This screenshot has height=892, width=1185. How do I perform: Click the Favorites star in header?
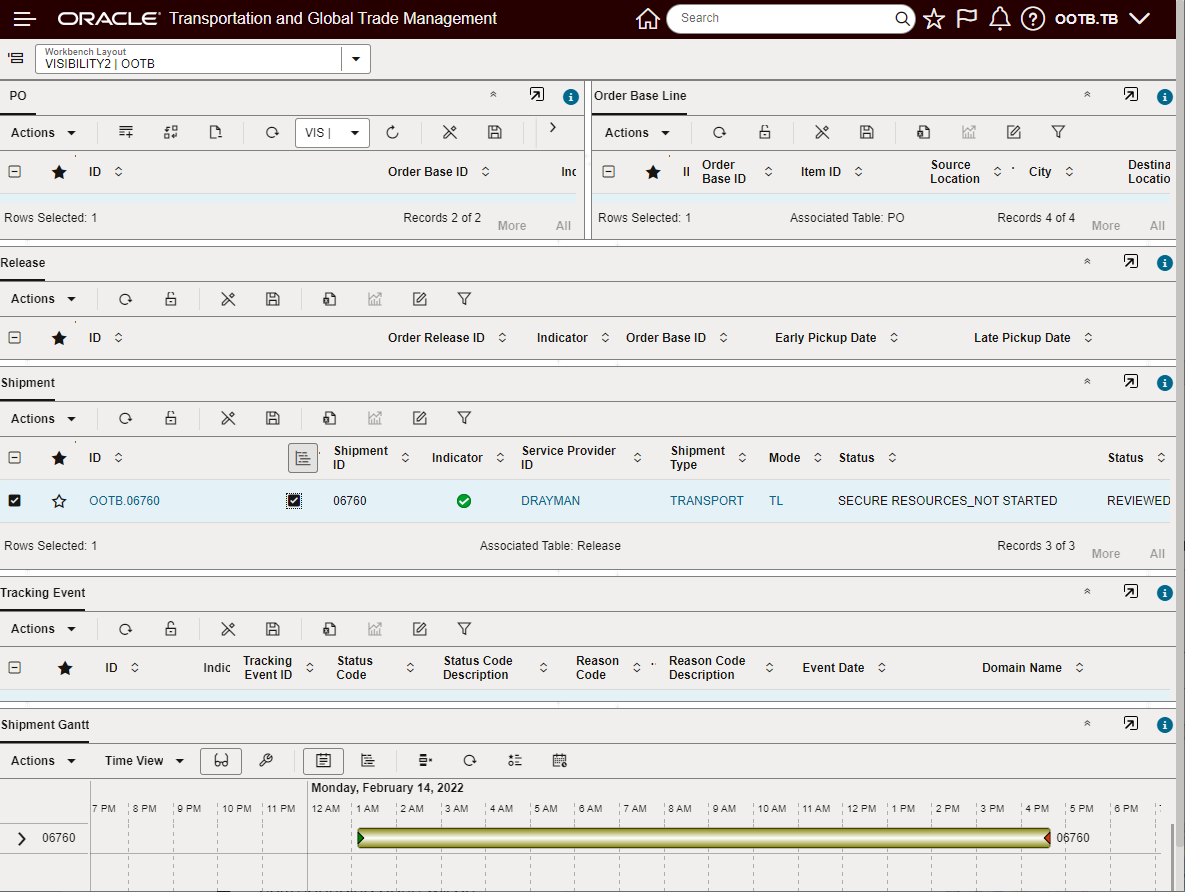click(x=934, y=19)
